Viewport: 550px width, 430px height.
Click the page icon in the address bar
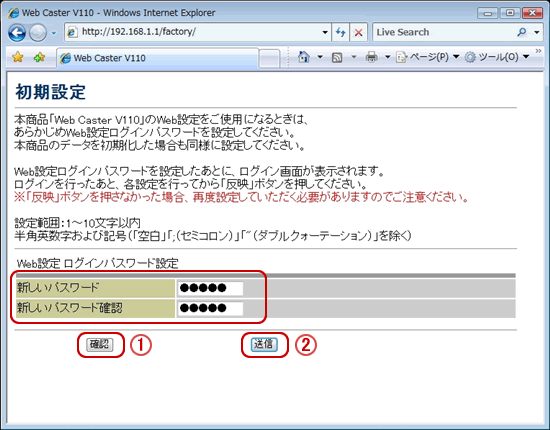[x=72, y=32]
